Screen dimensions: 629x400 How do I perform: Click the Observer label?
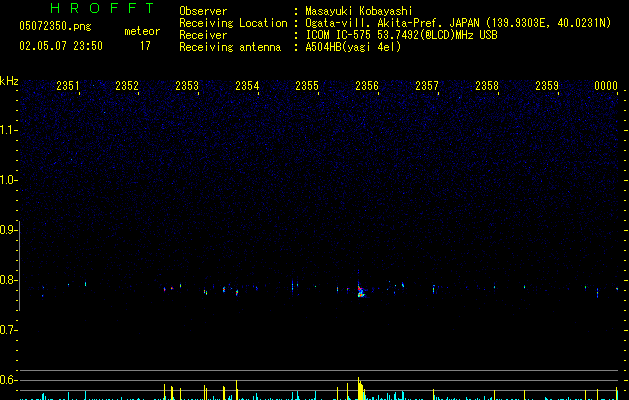click(x=203, y=11)
